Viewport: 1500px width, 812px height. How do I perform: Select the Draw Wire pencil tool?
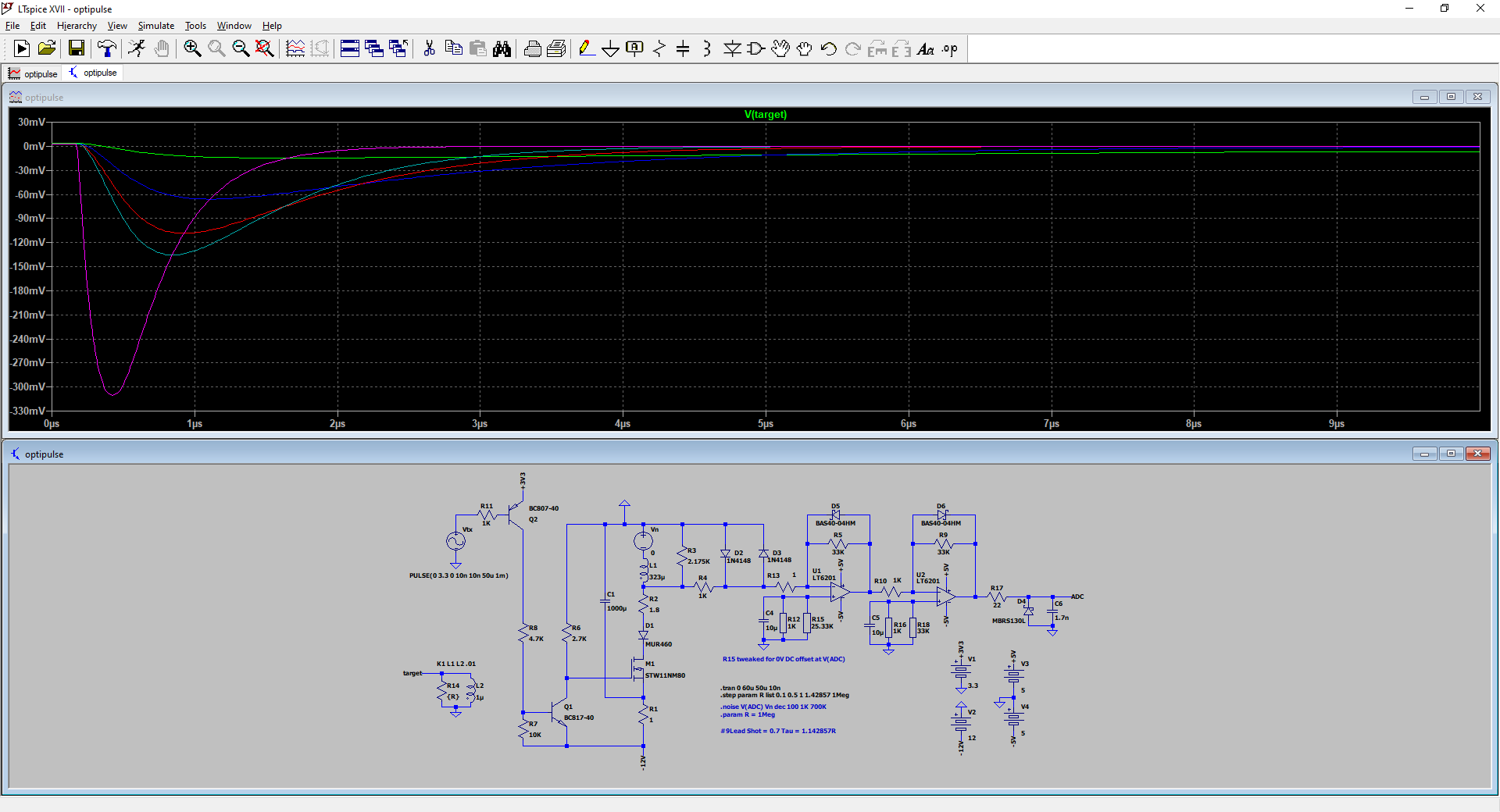[586, 49]
